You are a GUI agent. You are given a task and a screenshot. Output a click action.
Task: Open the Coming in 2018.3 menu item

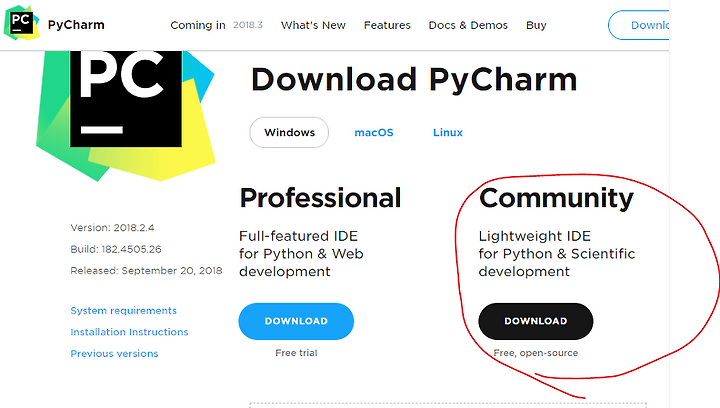click(216, 25)
